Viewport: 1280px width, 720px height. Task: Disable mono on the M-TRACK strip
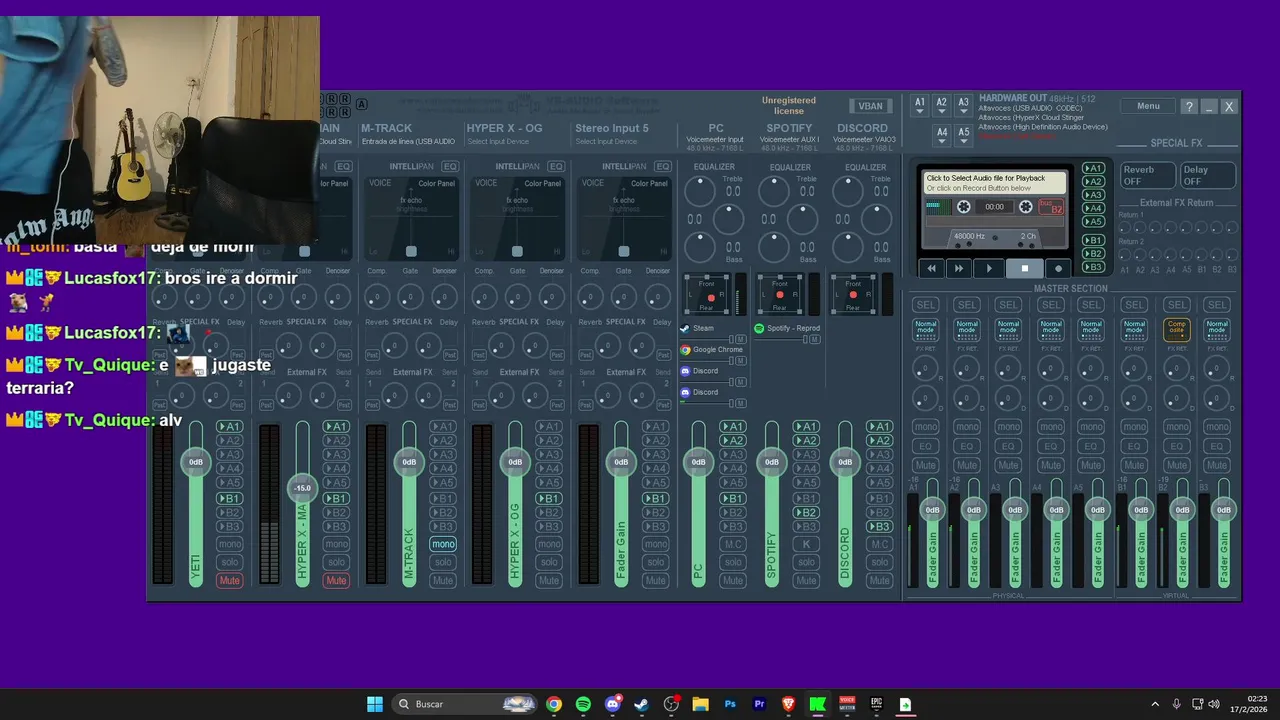tap(443, 544)
